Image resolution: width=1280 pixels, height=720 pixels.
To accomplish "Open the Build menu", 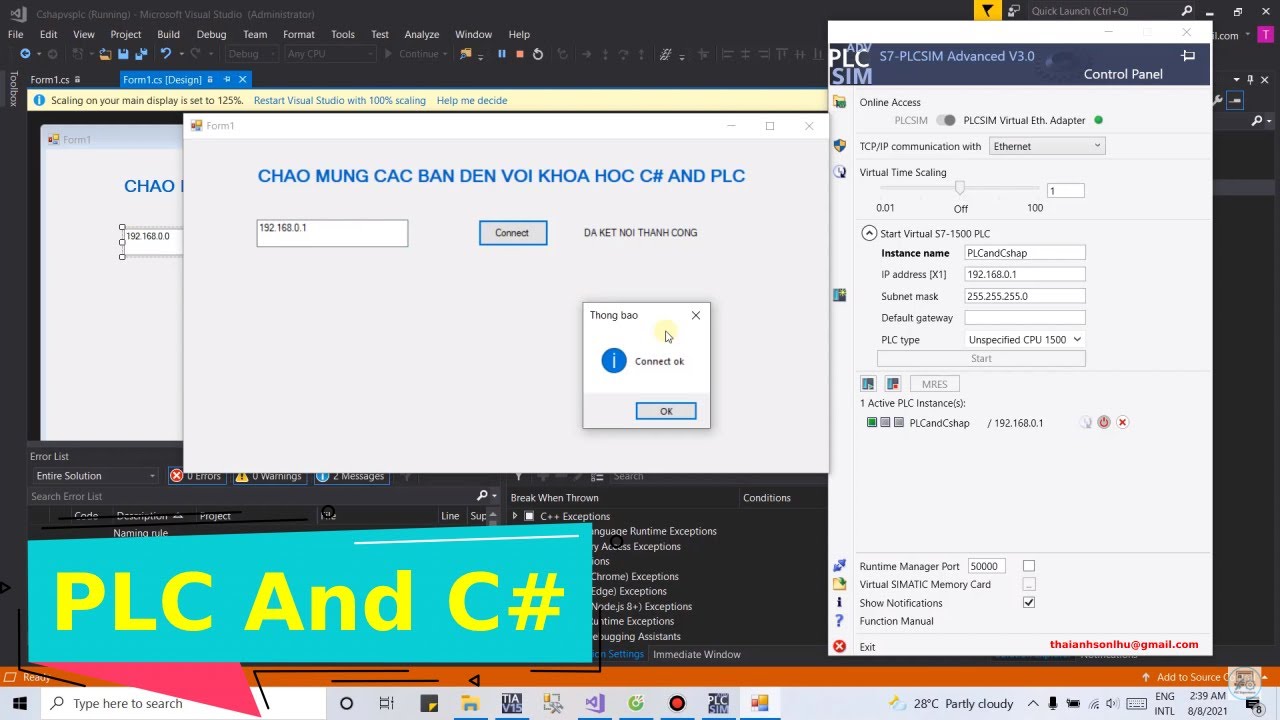I will [168, 34].
